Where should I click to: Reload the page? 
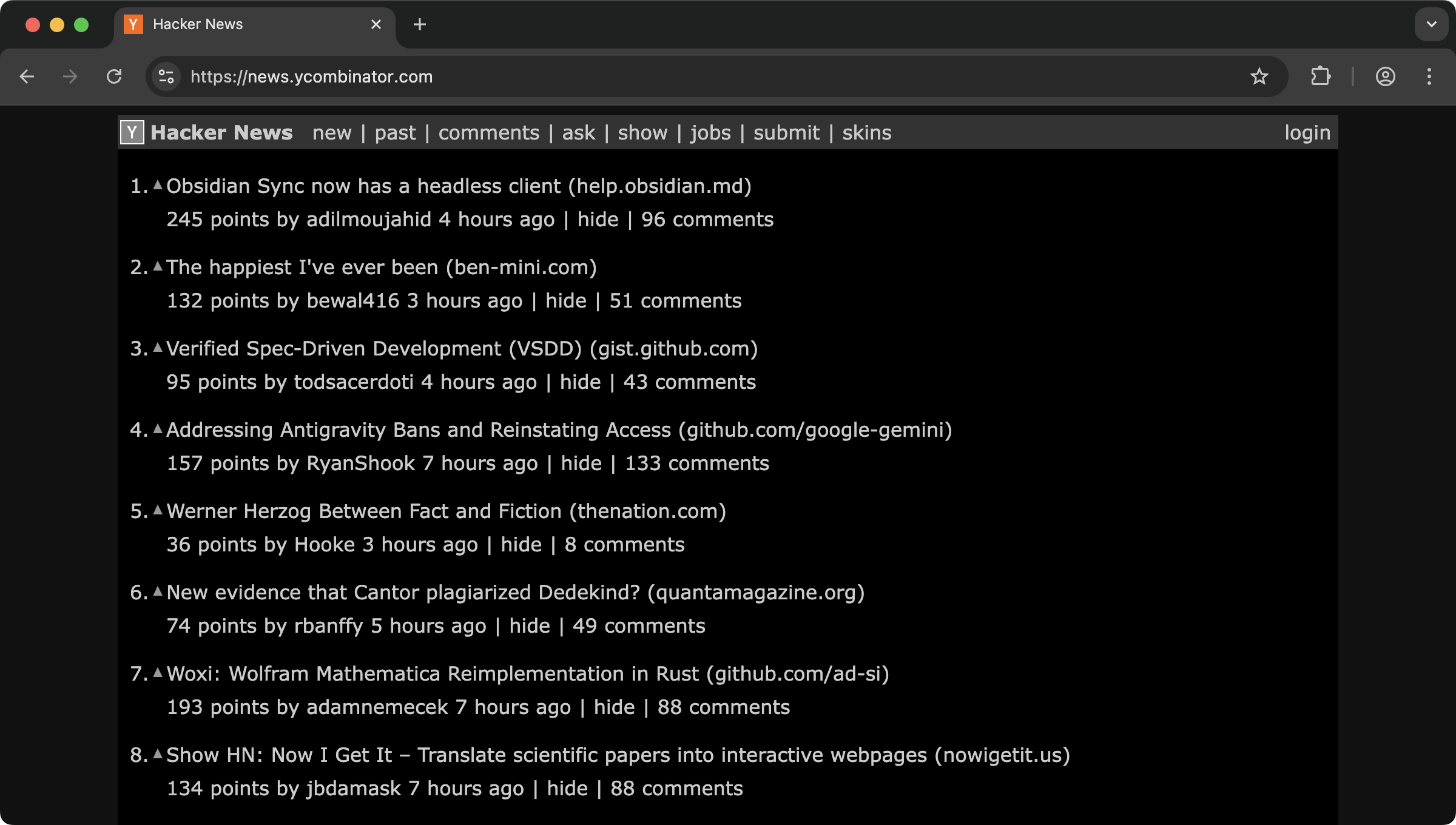click(x=114, y=76)
